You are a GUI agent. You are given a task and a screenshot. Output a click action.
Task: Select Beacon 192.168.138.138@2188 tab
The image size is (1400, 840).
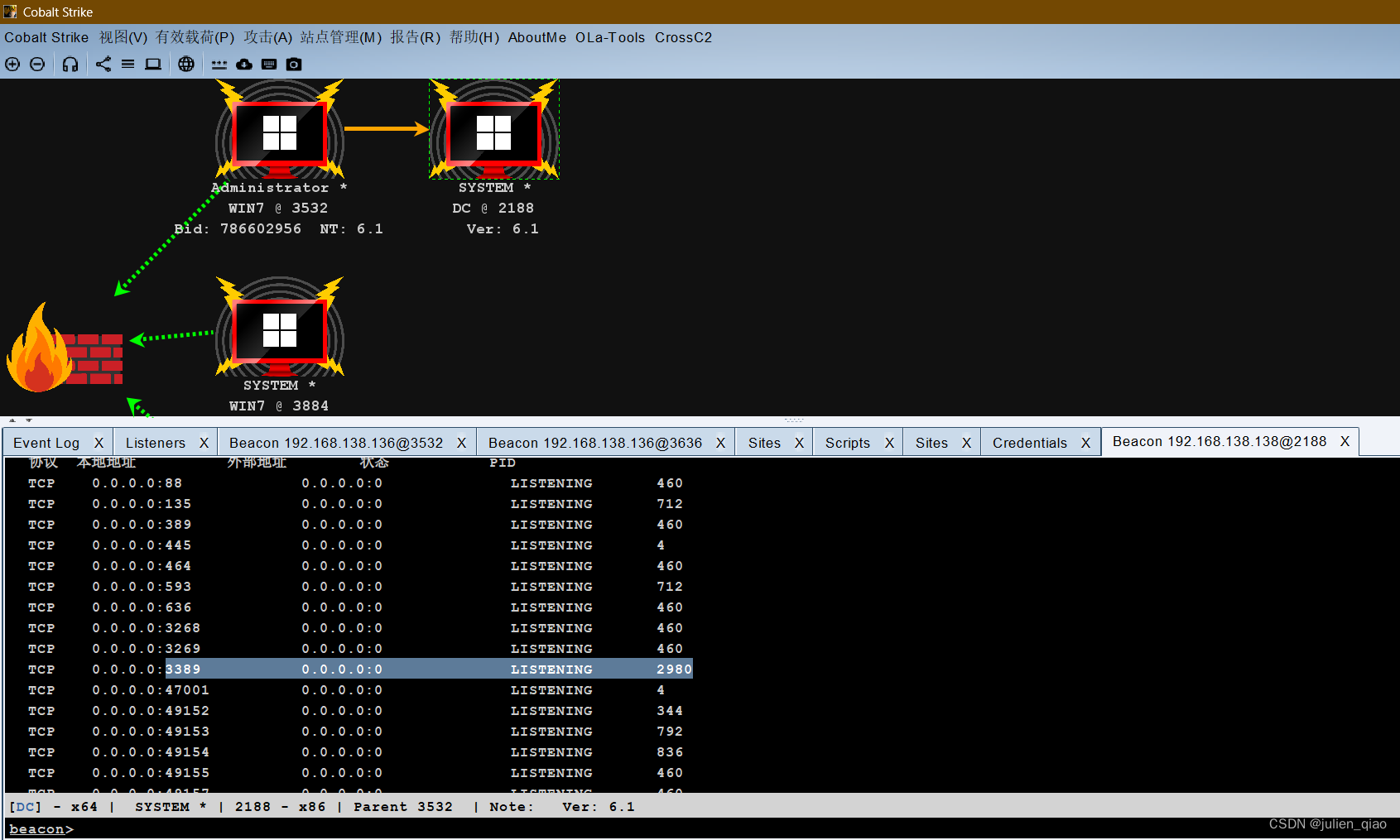click(x=1220, y=441)
